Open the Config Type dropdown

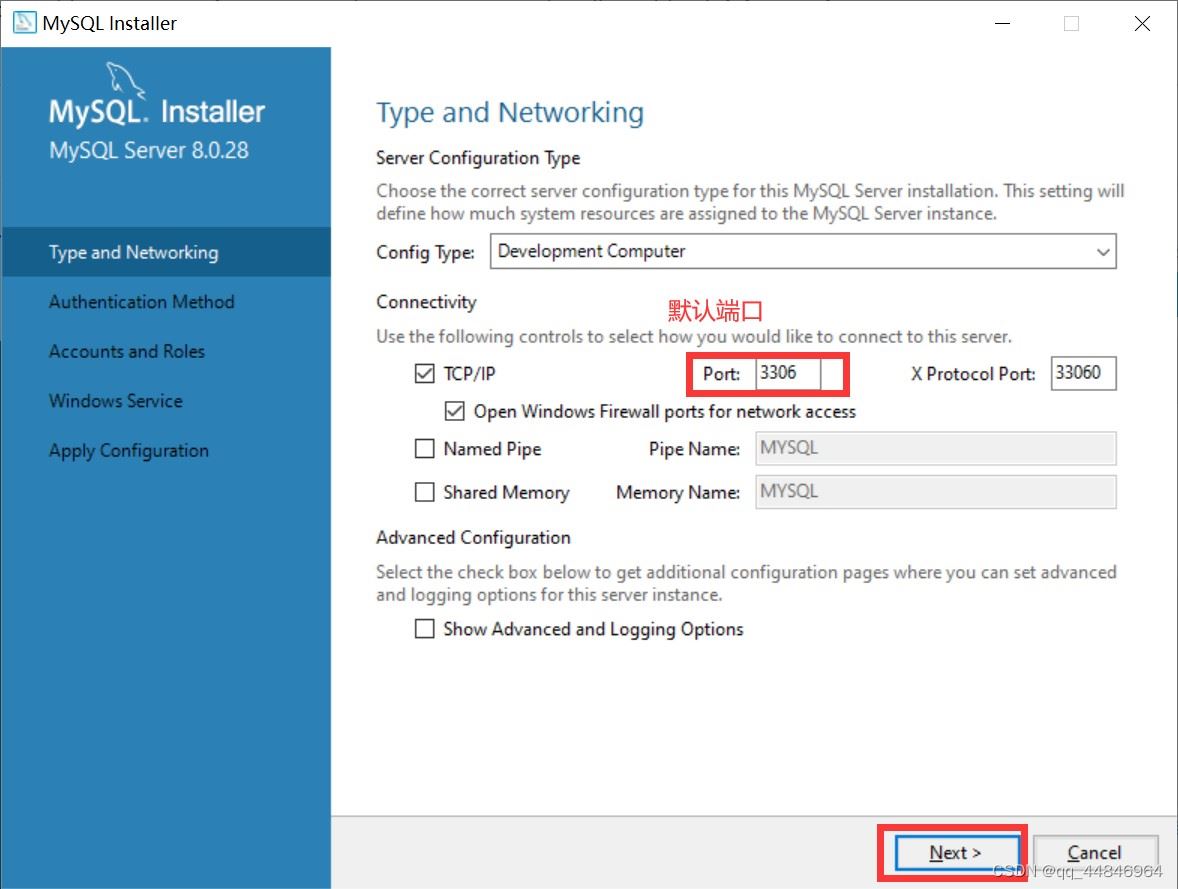803,251
